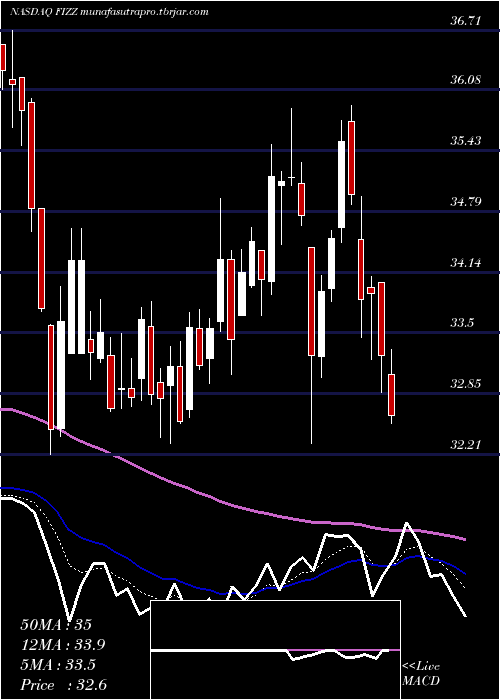
Task: Click the 34.14 price axis label
Action: point(466,262)
